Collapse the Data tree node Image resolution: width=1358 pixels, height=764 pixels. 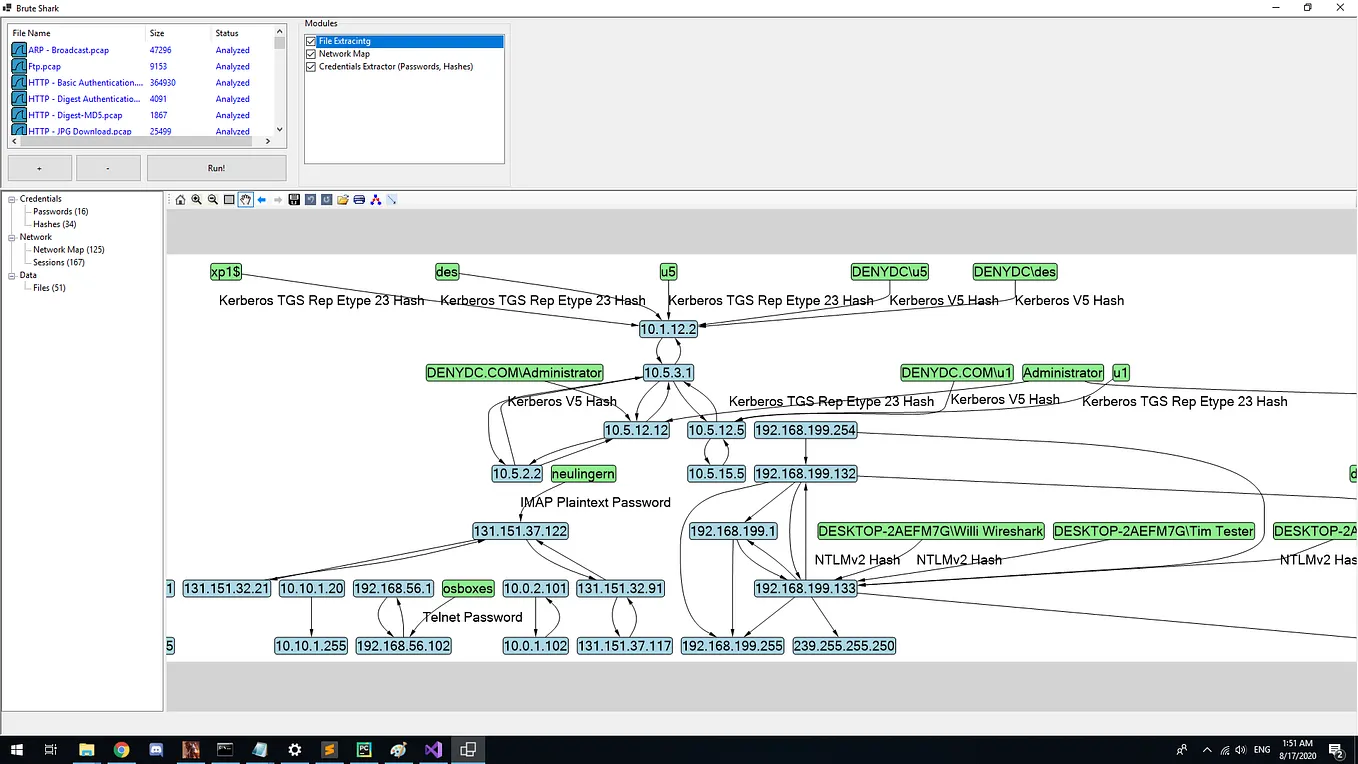coord(12,275)
